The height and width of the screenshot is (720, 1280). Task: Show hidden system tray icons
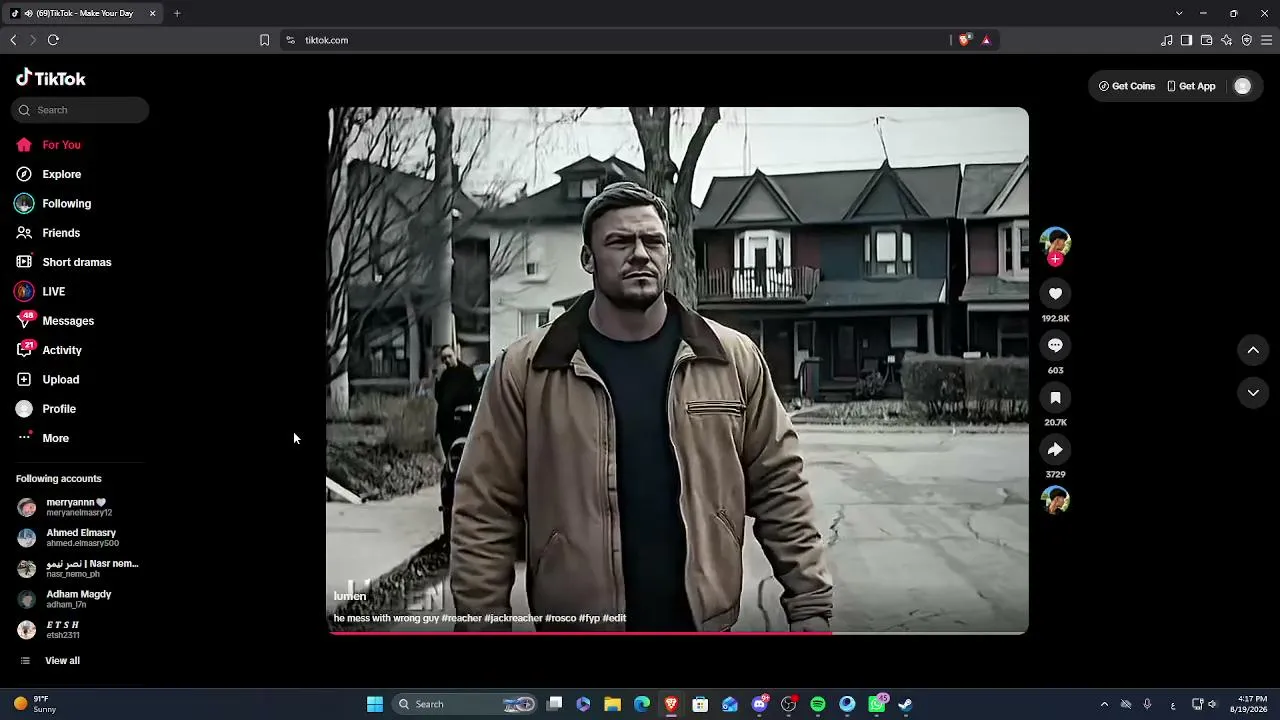click(1104, 704)
